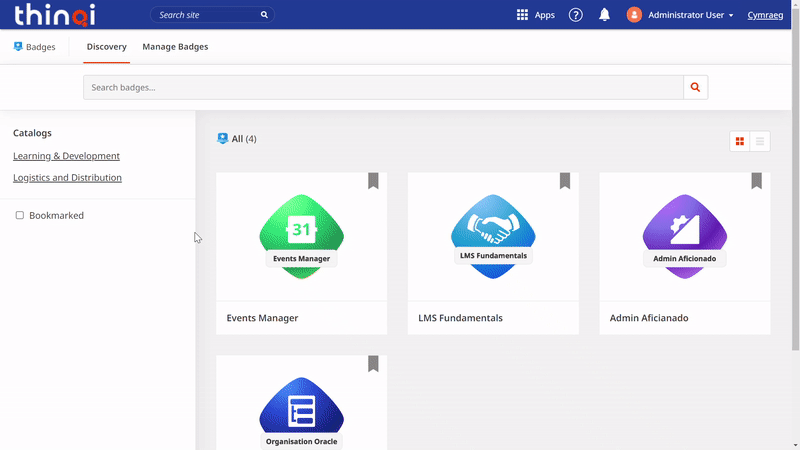
Task: Switch to list view
Action: point(760,141)
